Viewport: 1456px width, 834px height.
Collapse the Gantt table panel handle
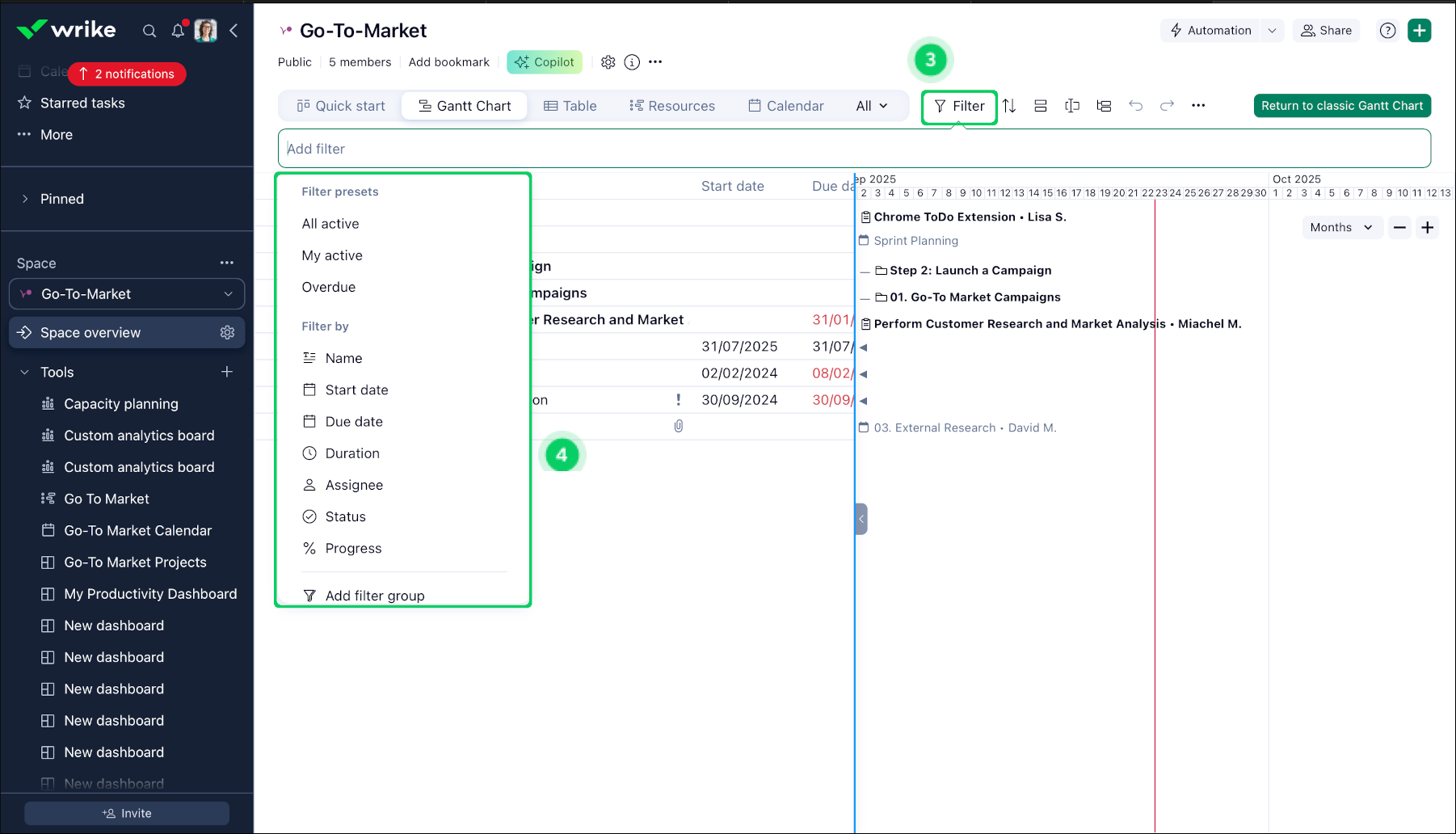[x=861, y=519]
